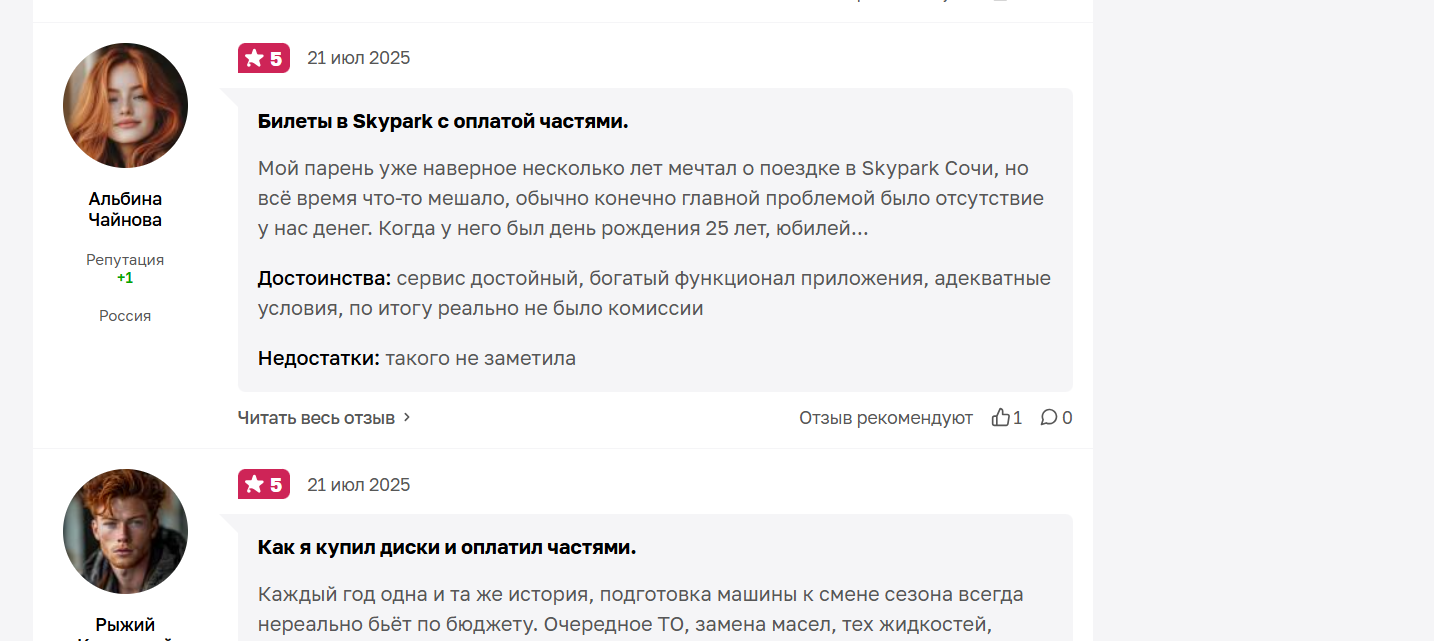Open Альбина Чайнова's avatar photo

(125, 105)
